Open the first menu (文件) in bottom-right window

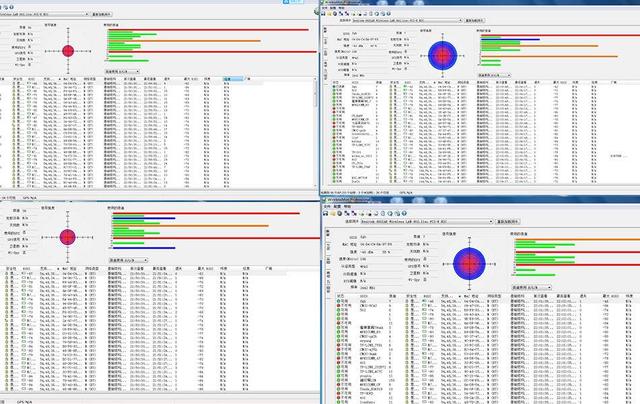(x=327, y=207)
